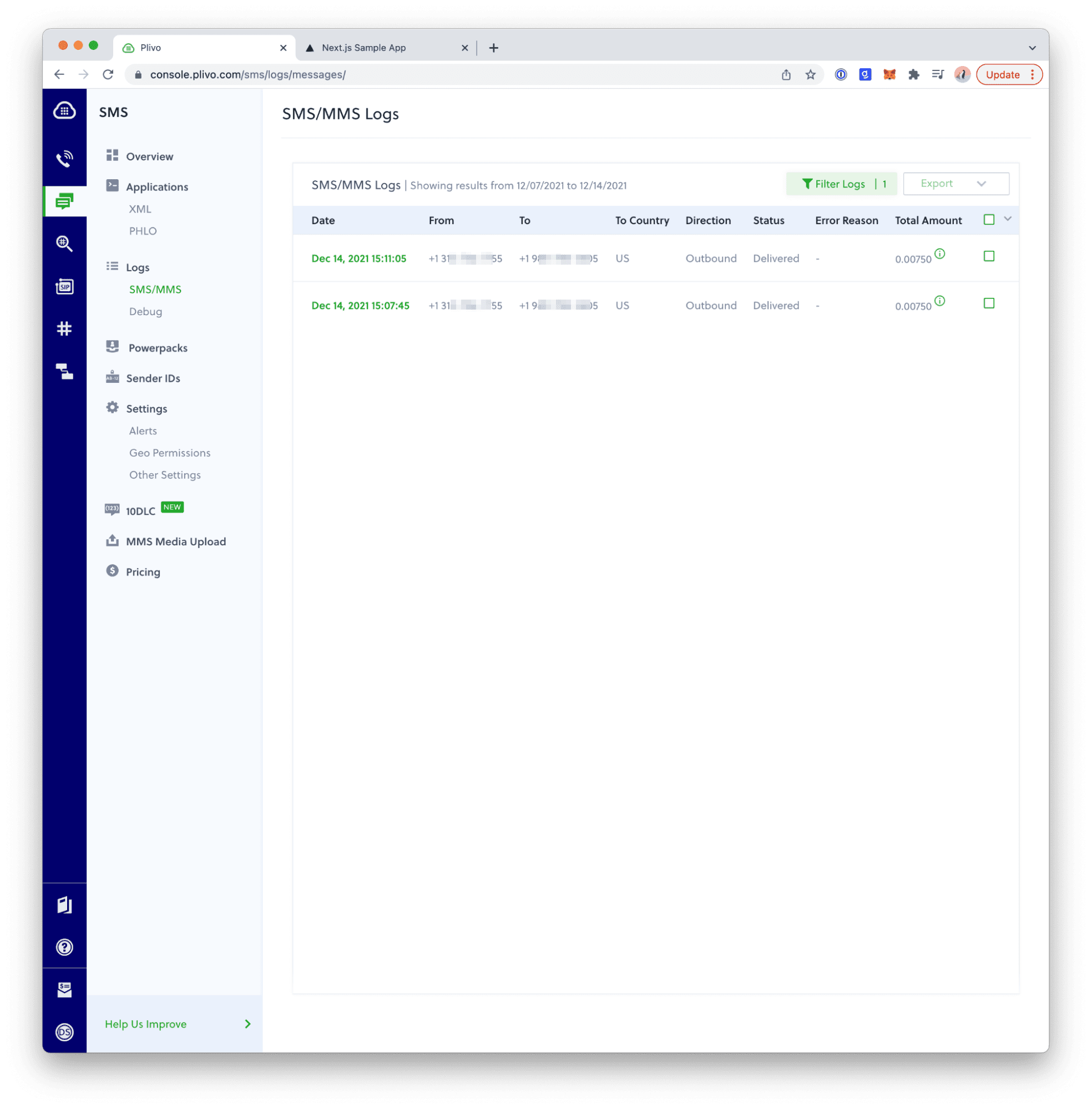This screenshot has width=1092, height=1109.
Task: Expand the column chevron next to header checkbox
Action: (x=1008, y=219)
